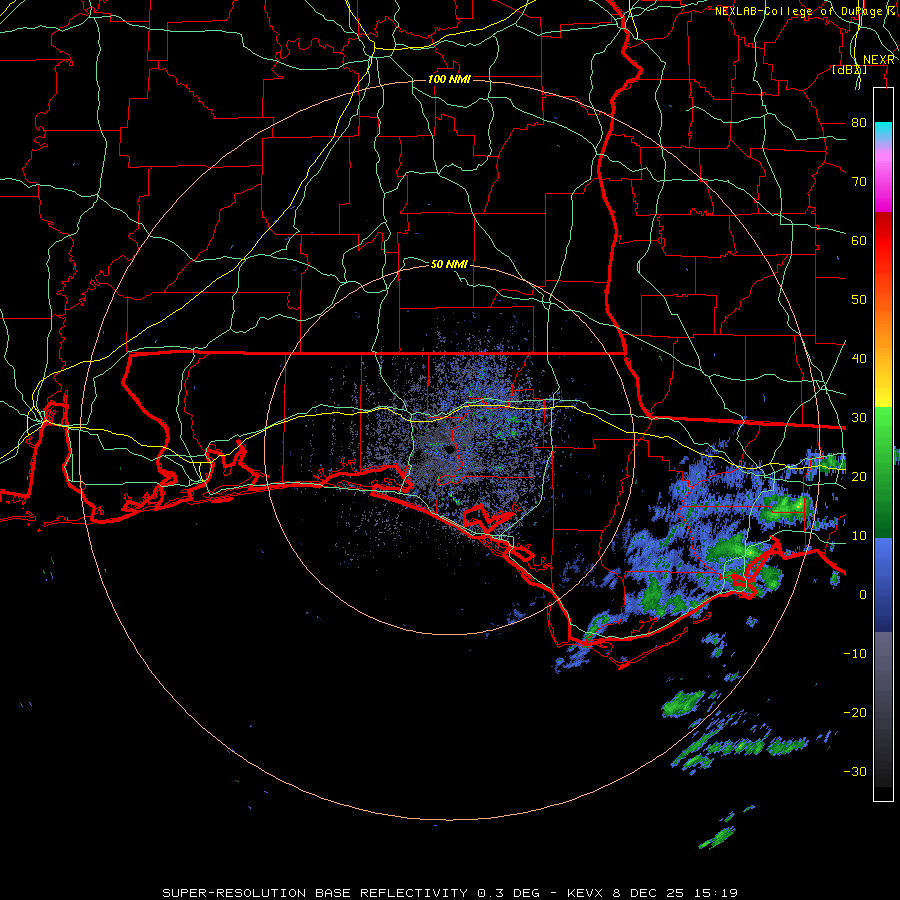Click the cyan band atop the color bar
The image size is (900, 900).
[x=883, y=132]
